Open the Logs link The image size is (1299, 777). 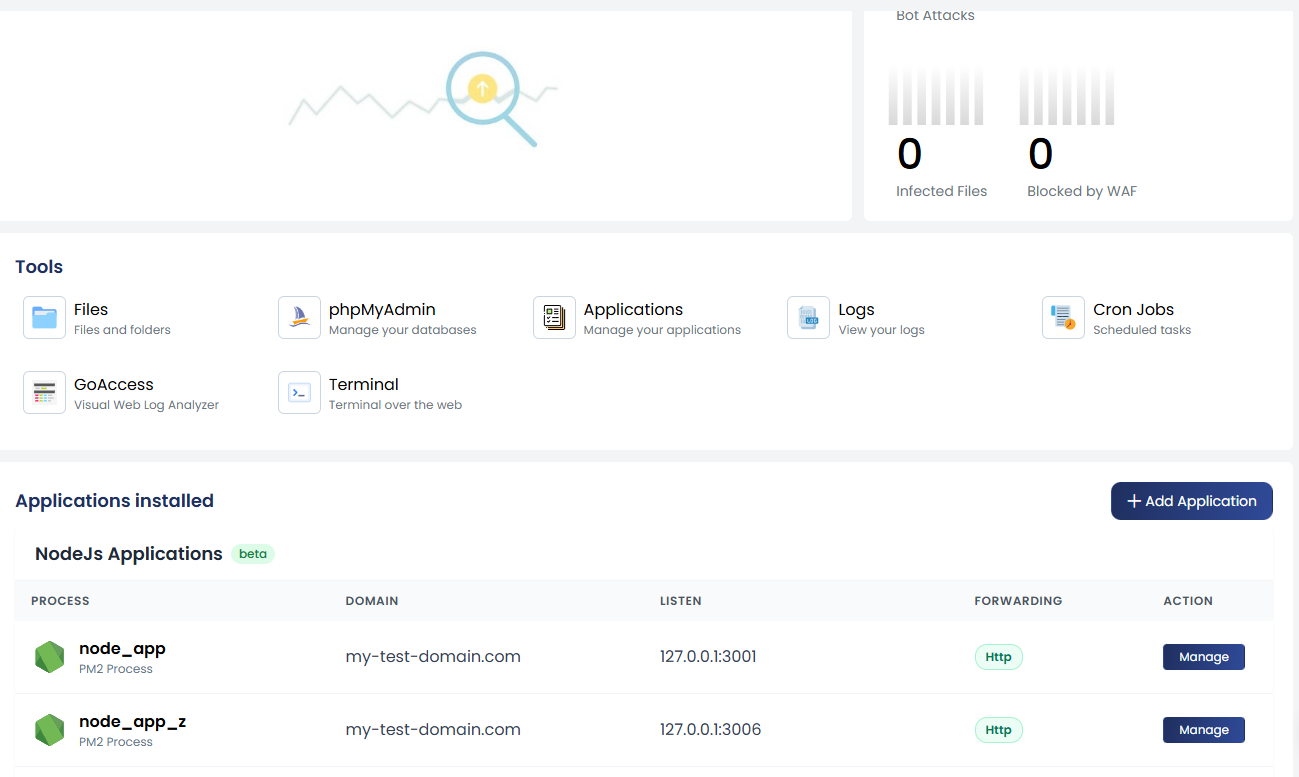pos(856,310)
